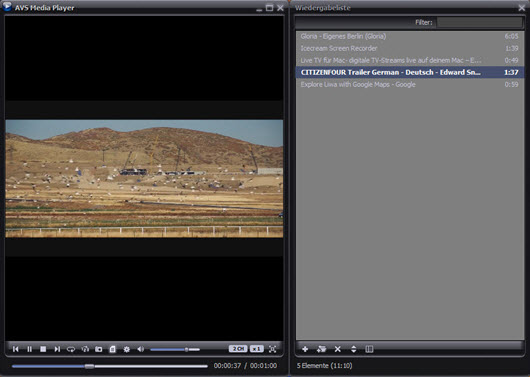Adjust the volume slider
This screenshot has height=377, width=530.
[x=175, y=349]
